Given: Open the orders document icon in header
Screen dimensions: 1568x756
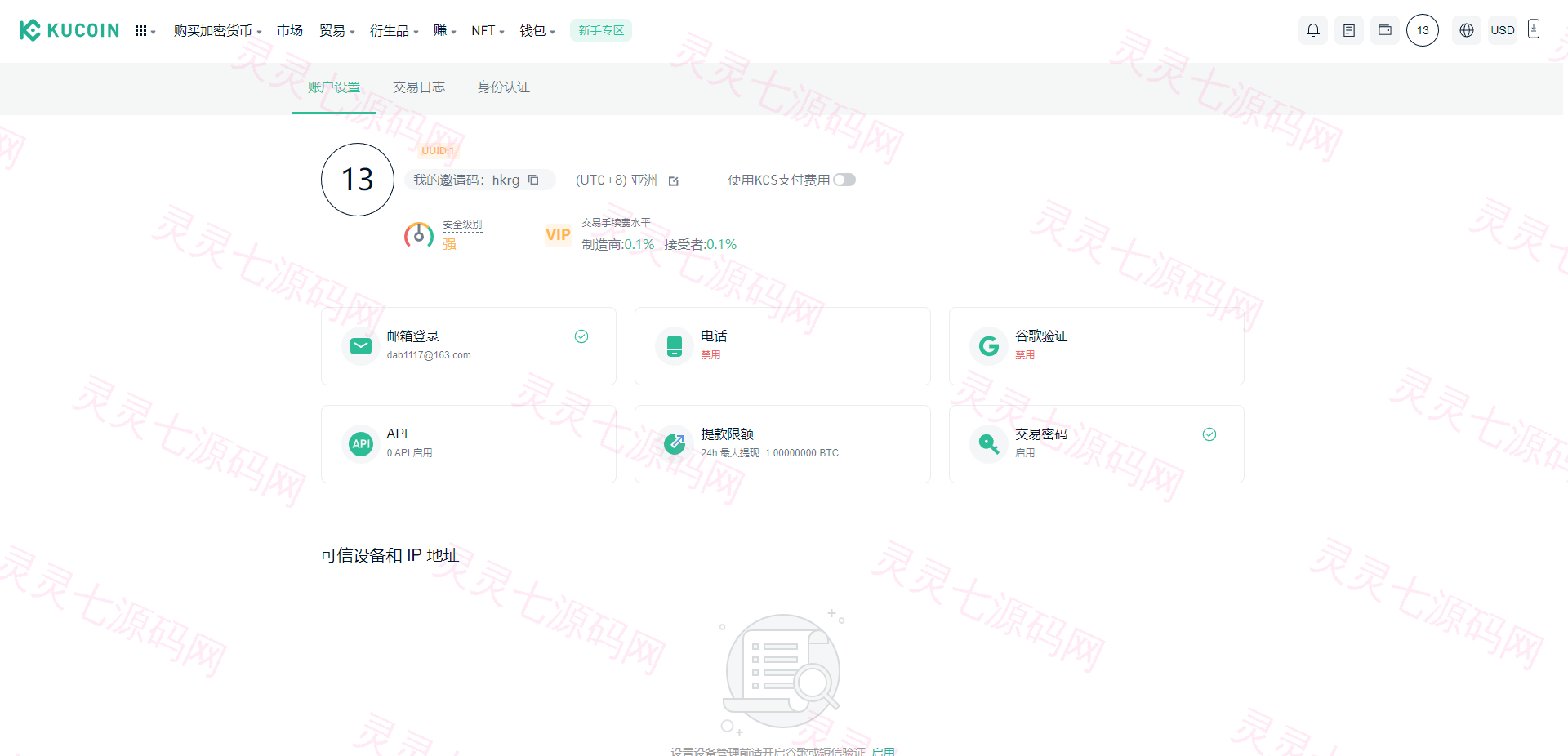Looking at the screenshot, I should tap(1349, 30).
